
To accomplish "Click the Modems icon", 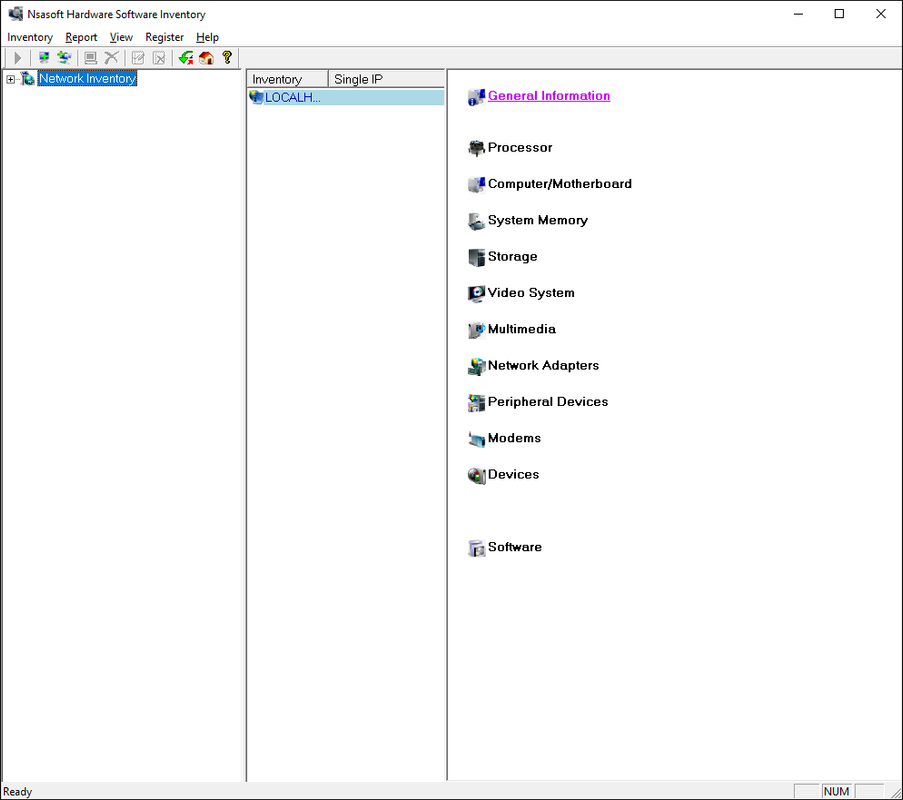I will pos(476,439).
